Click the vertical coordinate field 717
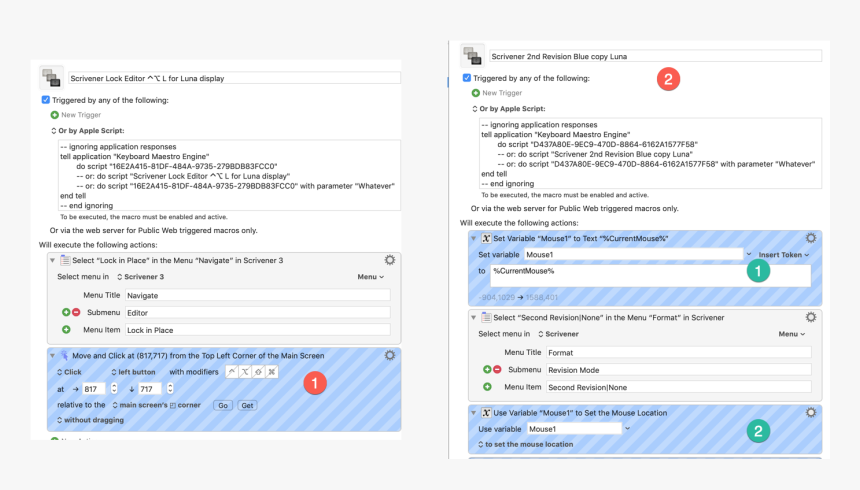This screenshot has height=490, width=860. pyautogui.click(x=150, y=389)
